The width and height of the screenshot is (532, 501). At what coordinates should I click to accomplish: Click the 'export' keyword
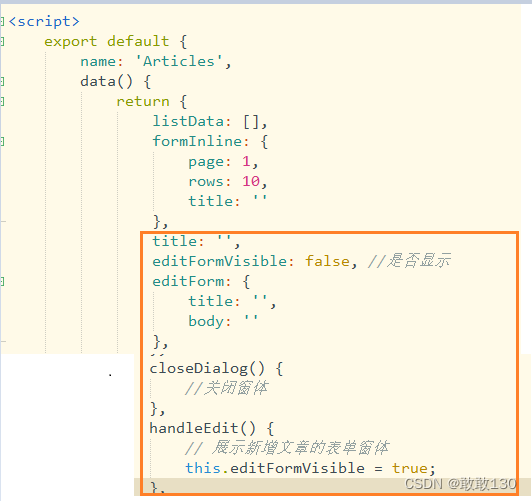coord(71,42)
